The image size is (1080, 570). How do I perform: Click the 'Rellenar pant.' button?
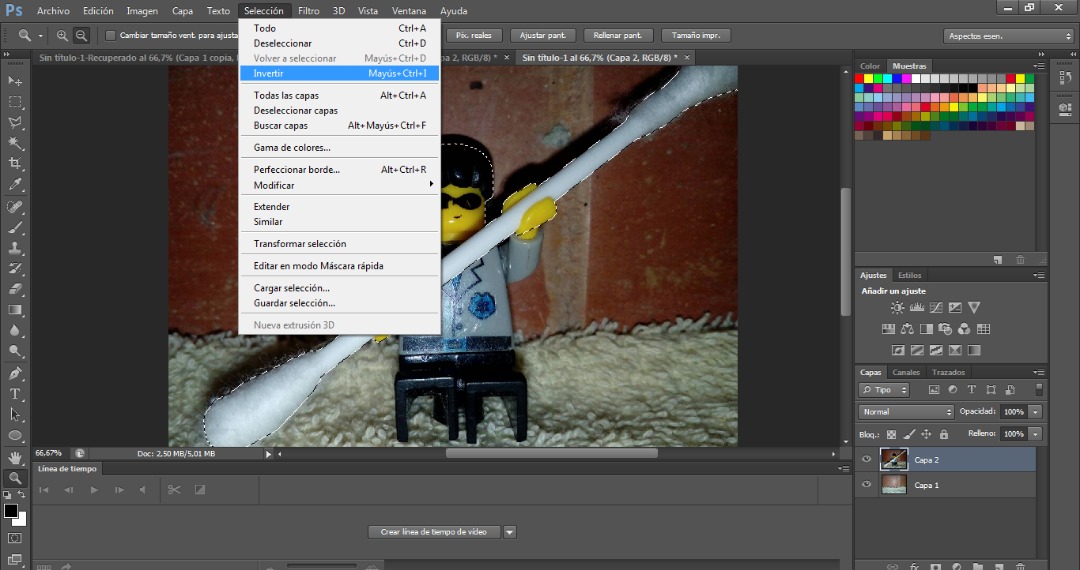[x=618, y=35]
